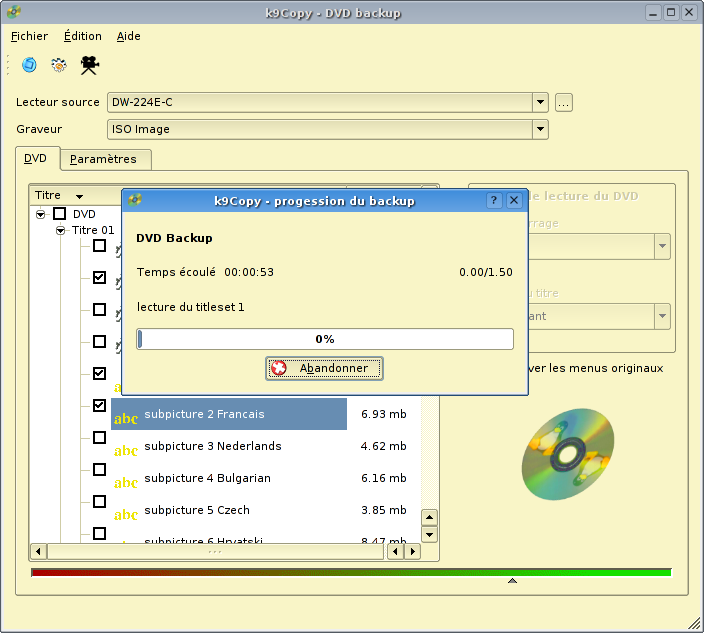This screenshot has width=704, height=633.
Task: Minimize the k9Copy main window
Action: pyautogui.click(x=653, y=12)
